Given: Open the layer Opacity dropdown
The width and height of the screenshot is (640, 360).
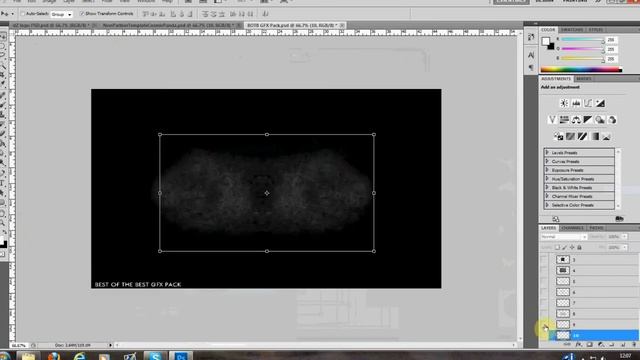Looking at the screenshot, I should (624, 237).
